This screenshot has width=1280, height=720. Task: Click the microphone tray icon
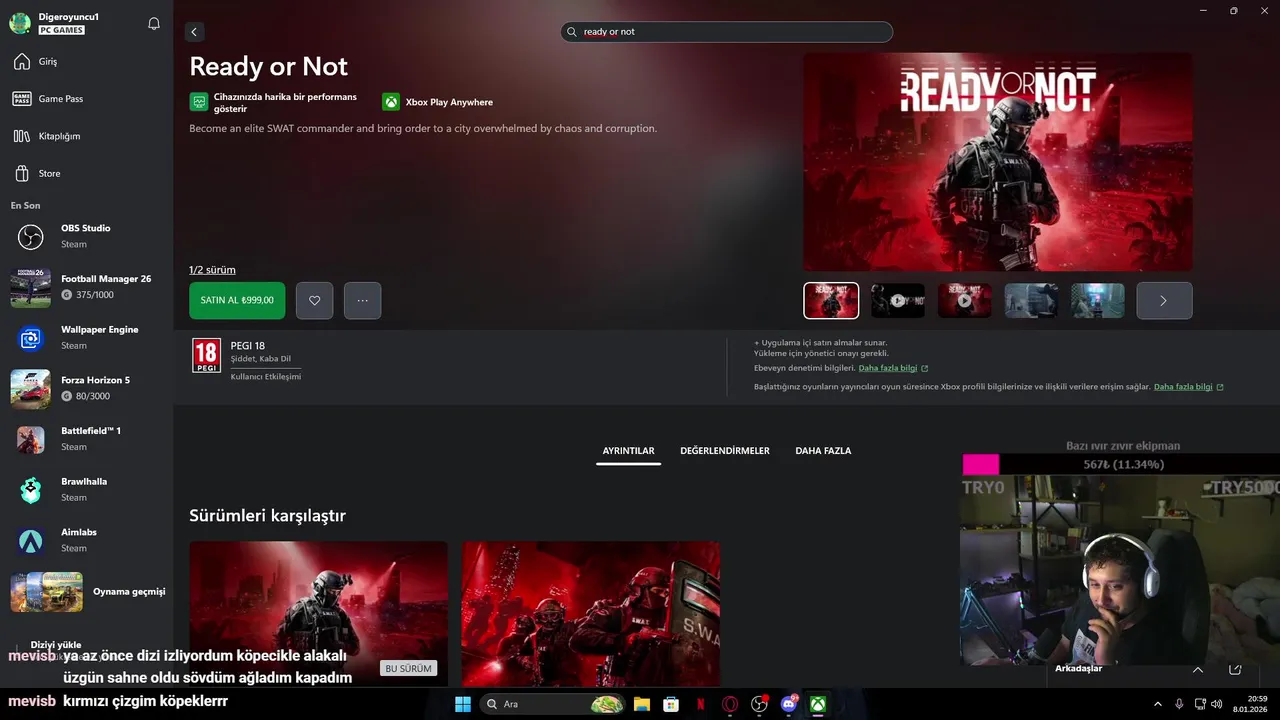point(1179,704)
